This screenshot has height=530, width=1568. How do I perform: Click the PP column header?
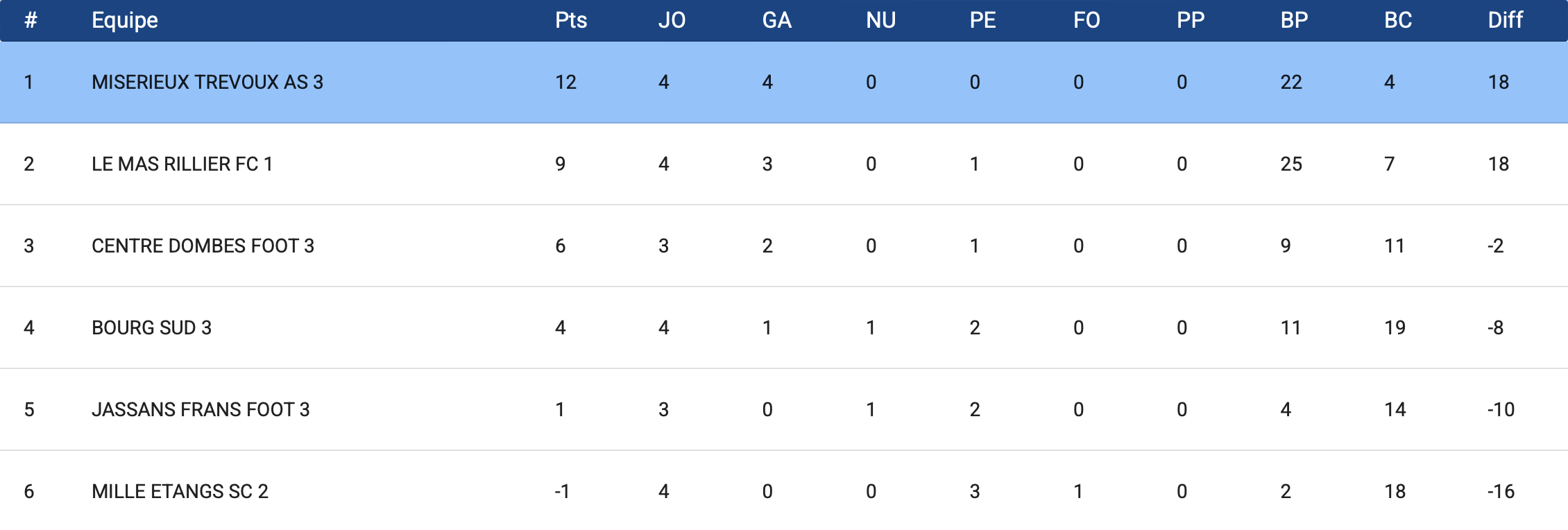(x=1191, y=20)
